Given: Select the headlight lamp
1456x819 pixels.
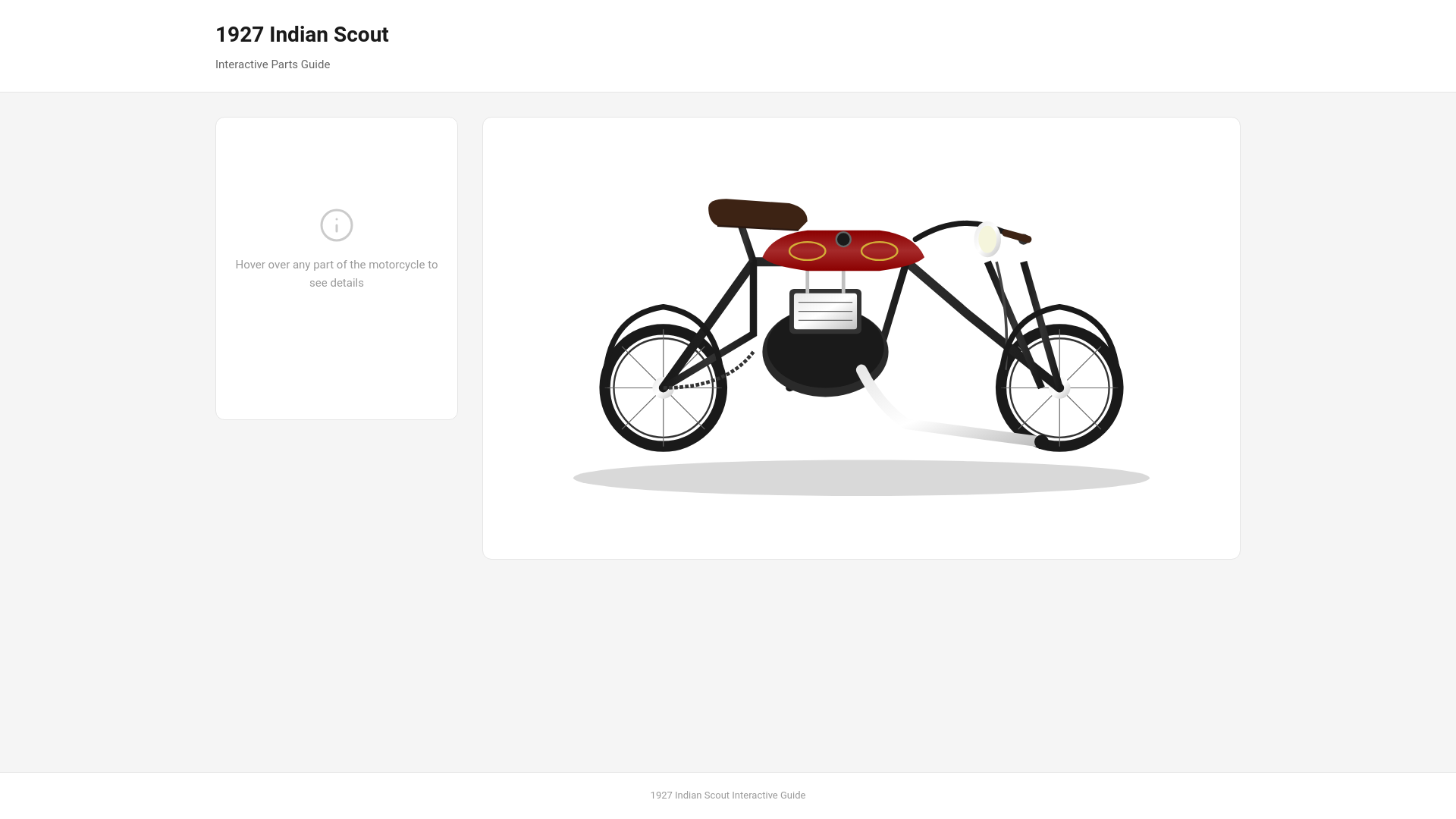Looking at the screenshot, I should coord(987,239).
